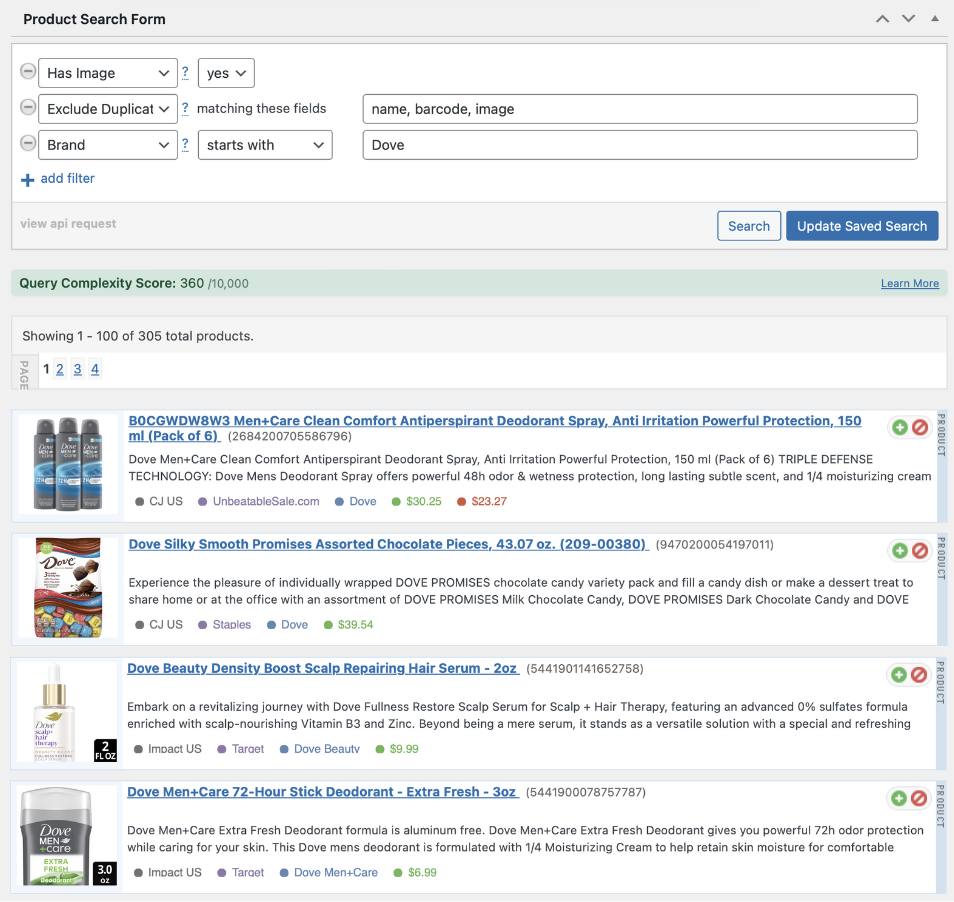Open help for Exclude Duplicates filter

(185, 109)
